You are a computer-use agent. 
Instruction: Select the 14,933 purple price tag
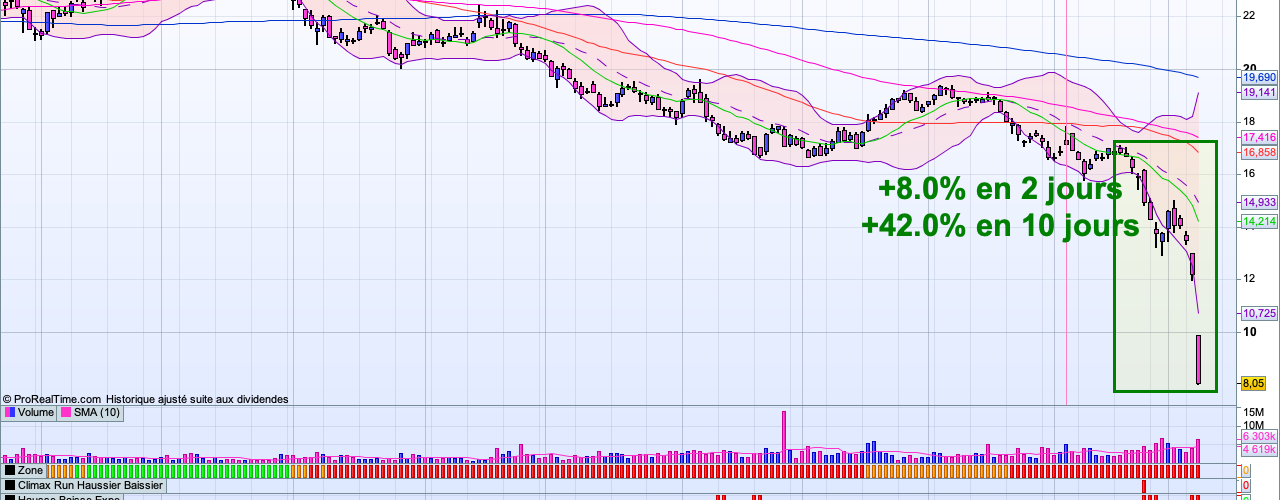[x=1258, y=201]
